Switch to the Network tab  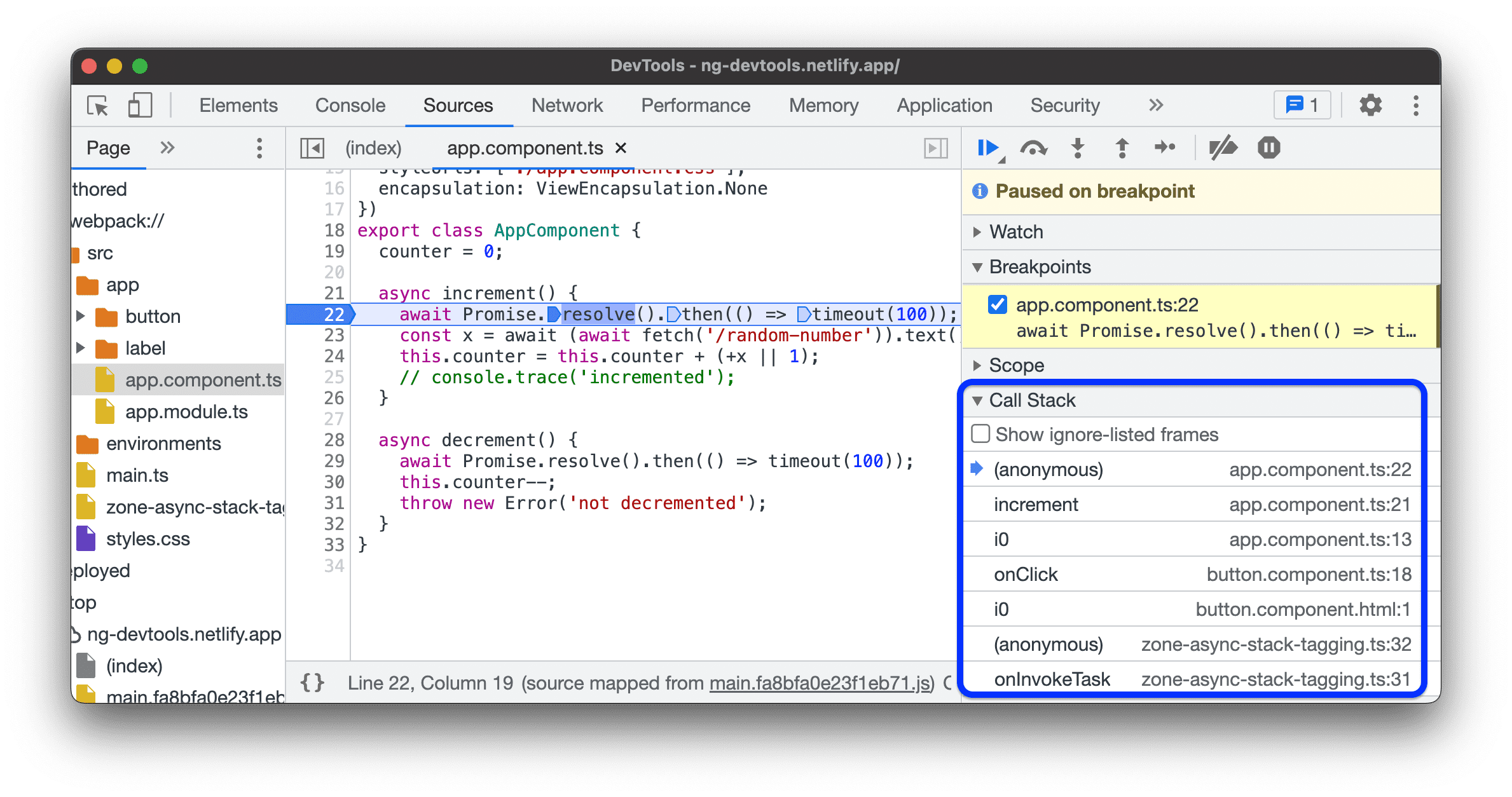(566, 104)
